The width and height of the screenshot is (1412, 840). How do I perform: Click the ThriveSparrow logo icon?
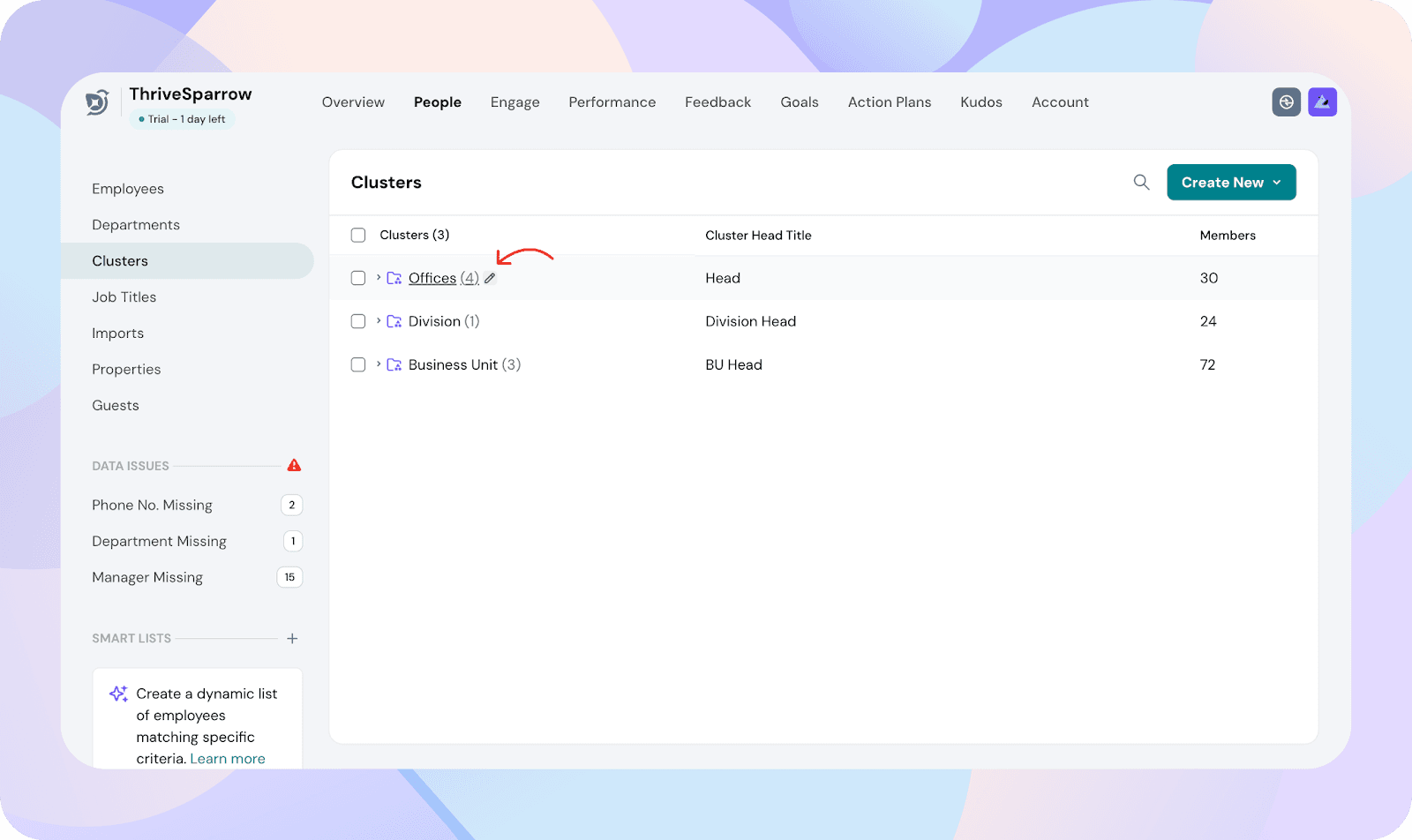click(x=97, y=102)
